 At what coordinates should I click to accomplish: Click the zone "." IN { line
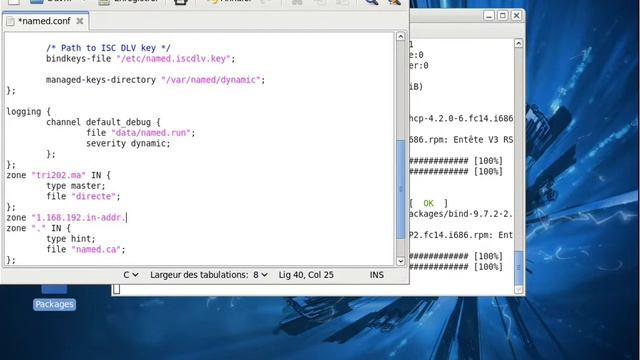pyautogui.click(x=38, y=229)
